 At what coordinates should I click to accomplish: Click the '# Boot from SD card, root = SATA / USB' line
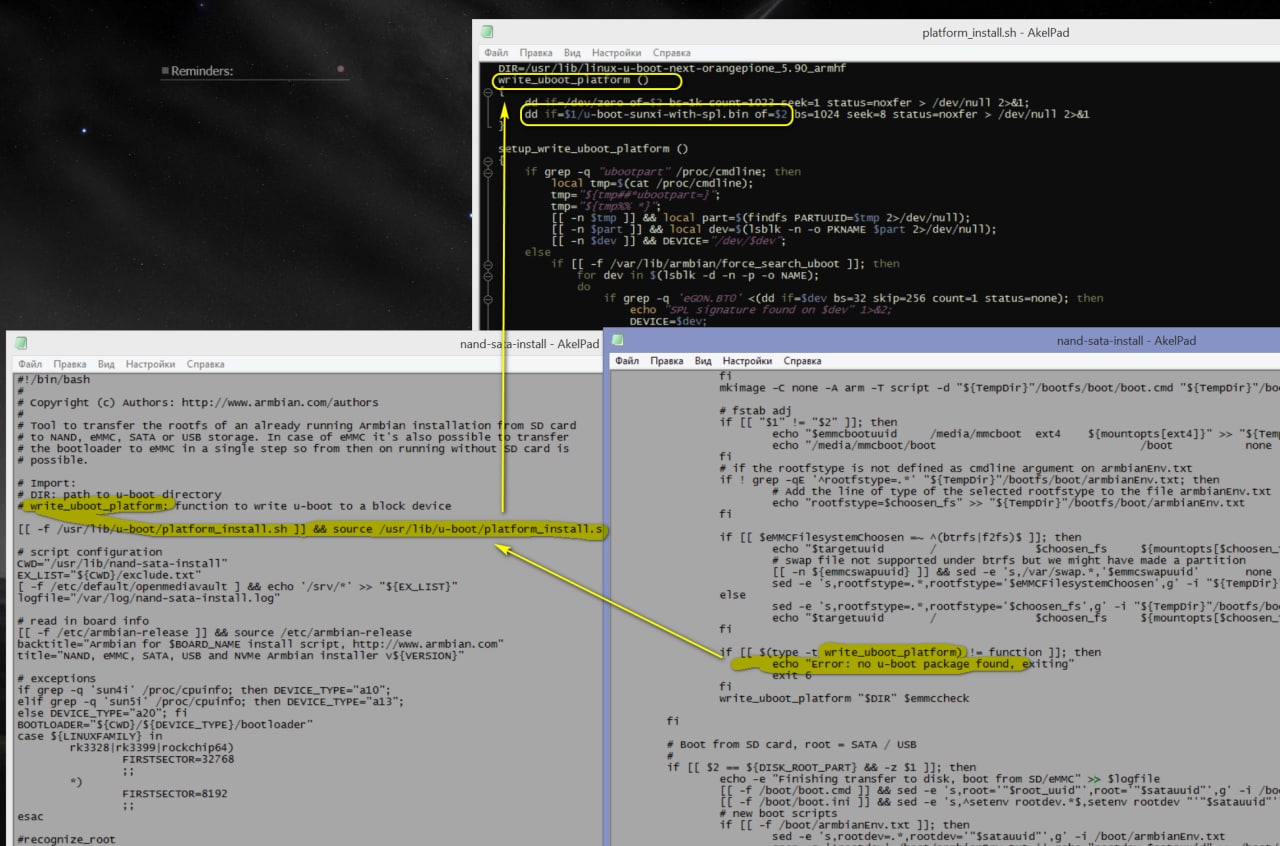tap(792, 744)
